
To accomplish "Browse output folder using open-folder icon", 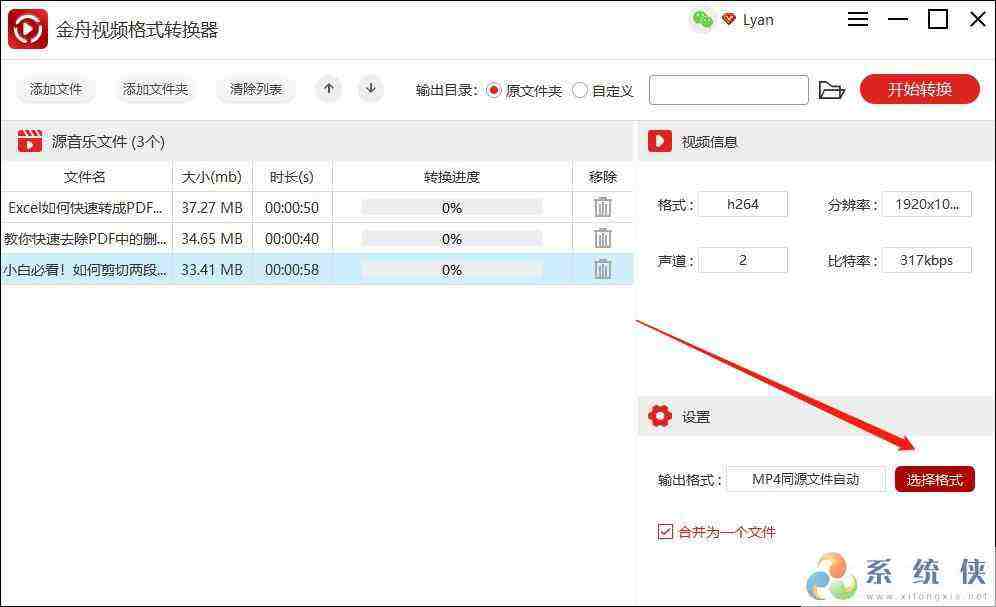I will pyautogui.click(x=831, y=90).
